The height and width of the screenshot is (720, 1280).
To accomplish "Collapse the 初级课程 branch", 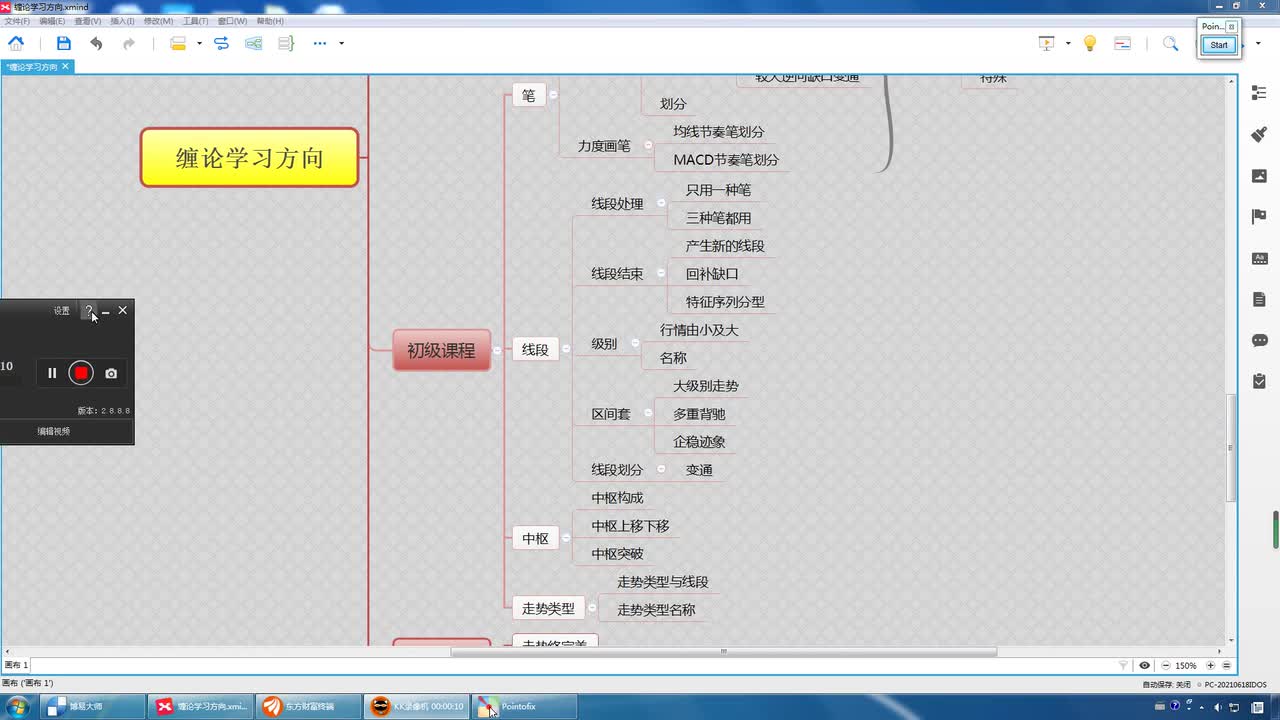I will pyautogui.click(x=497, y=351).
